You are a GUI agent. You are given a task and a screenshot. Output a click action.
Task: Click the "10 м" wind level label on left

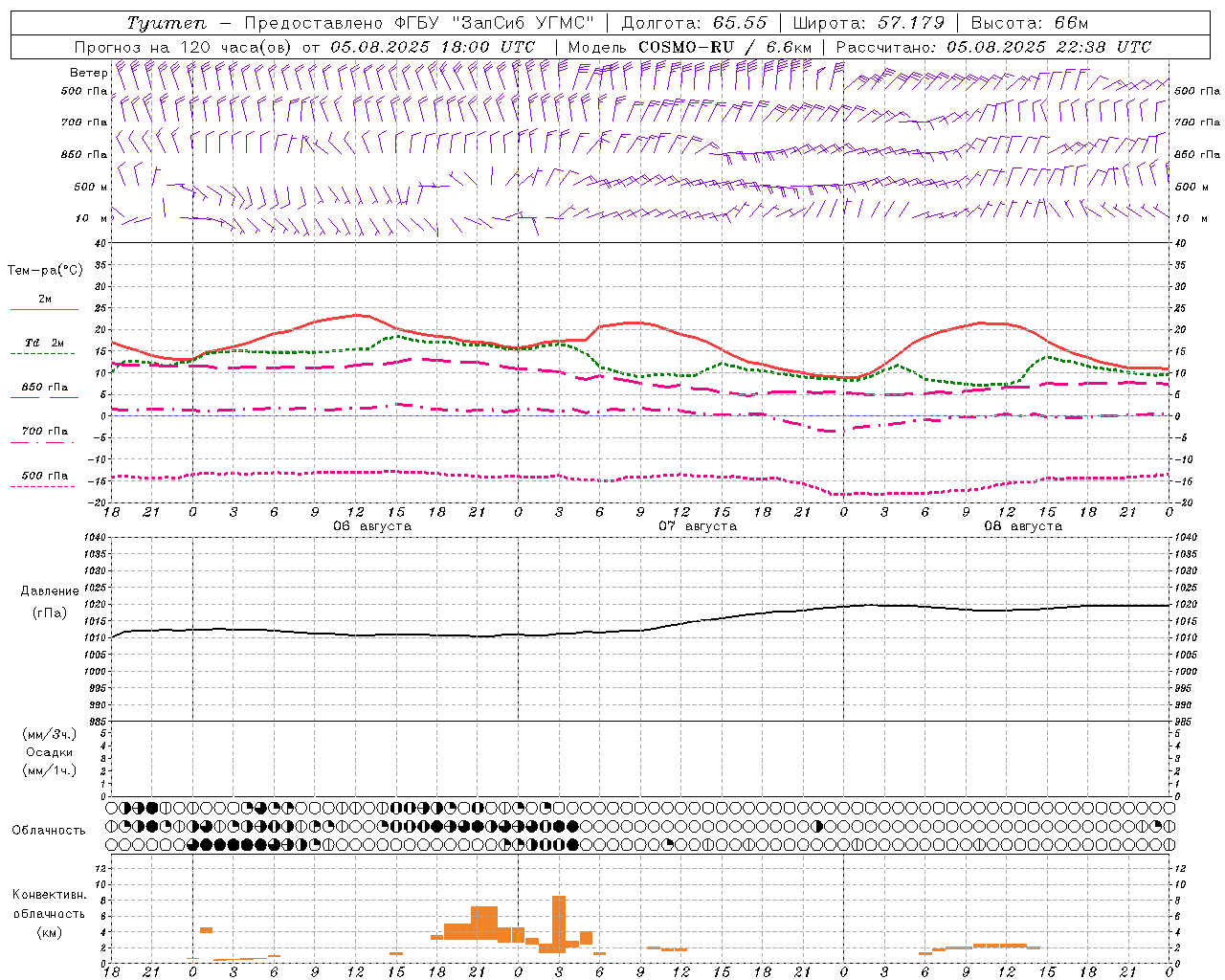[x=91, y=218]
